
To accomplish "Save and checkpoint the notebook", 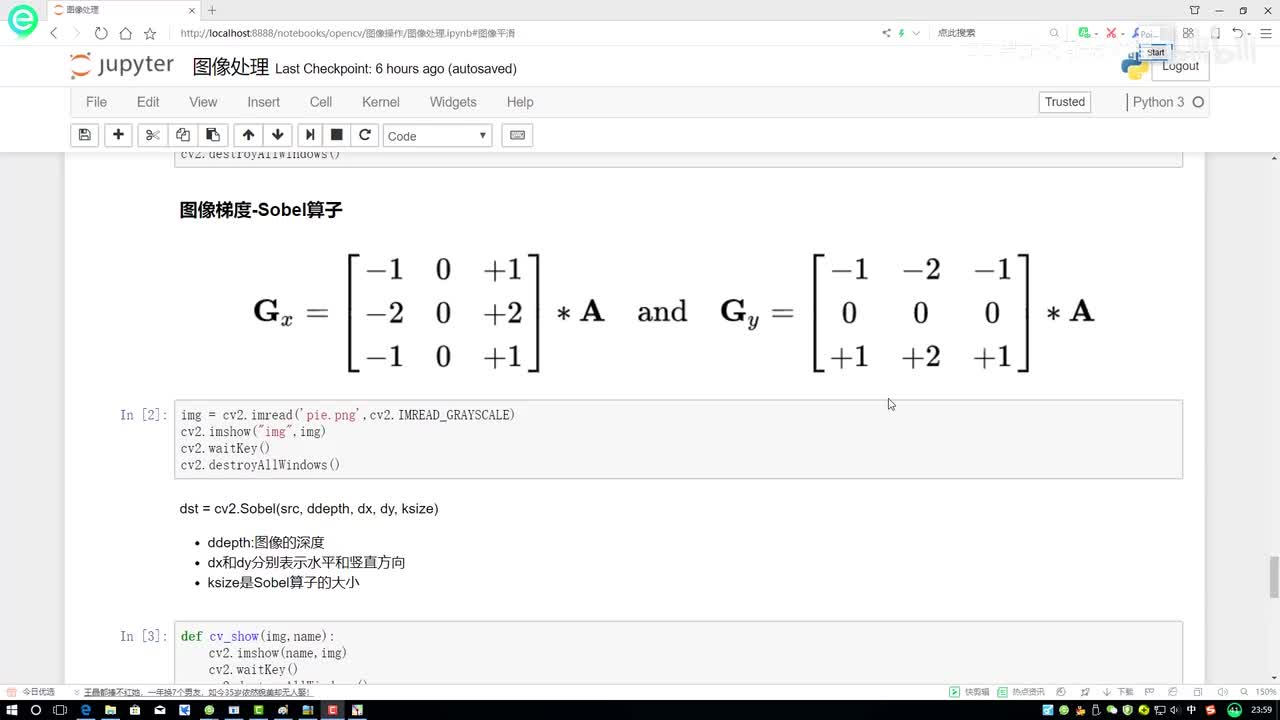I will click(x=85, y=135).
